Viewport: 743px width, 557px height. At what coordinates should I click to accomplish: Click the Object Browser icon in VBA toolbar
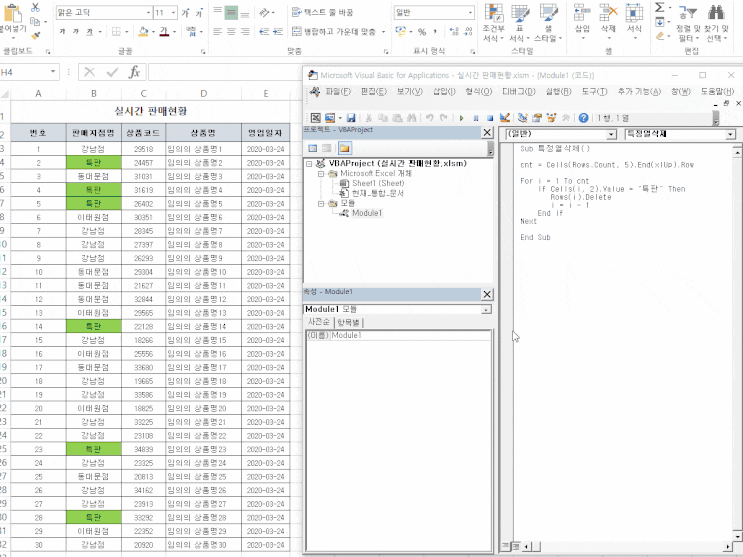[551, 118]
